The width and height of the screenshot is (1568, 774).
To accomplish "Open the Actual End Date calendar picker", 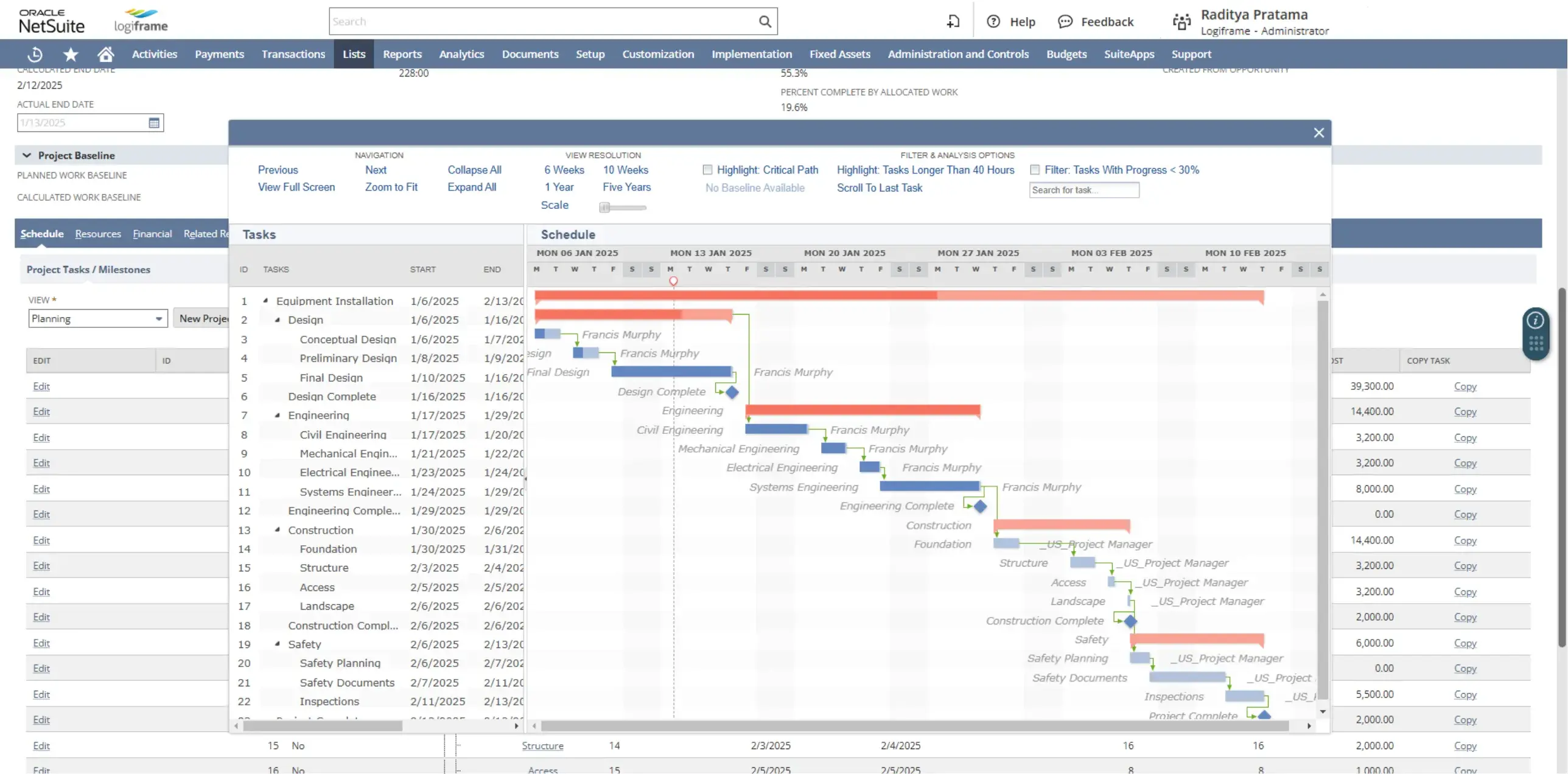I will point(155,122).
